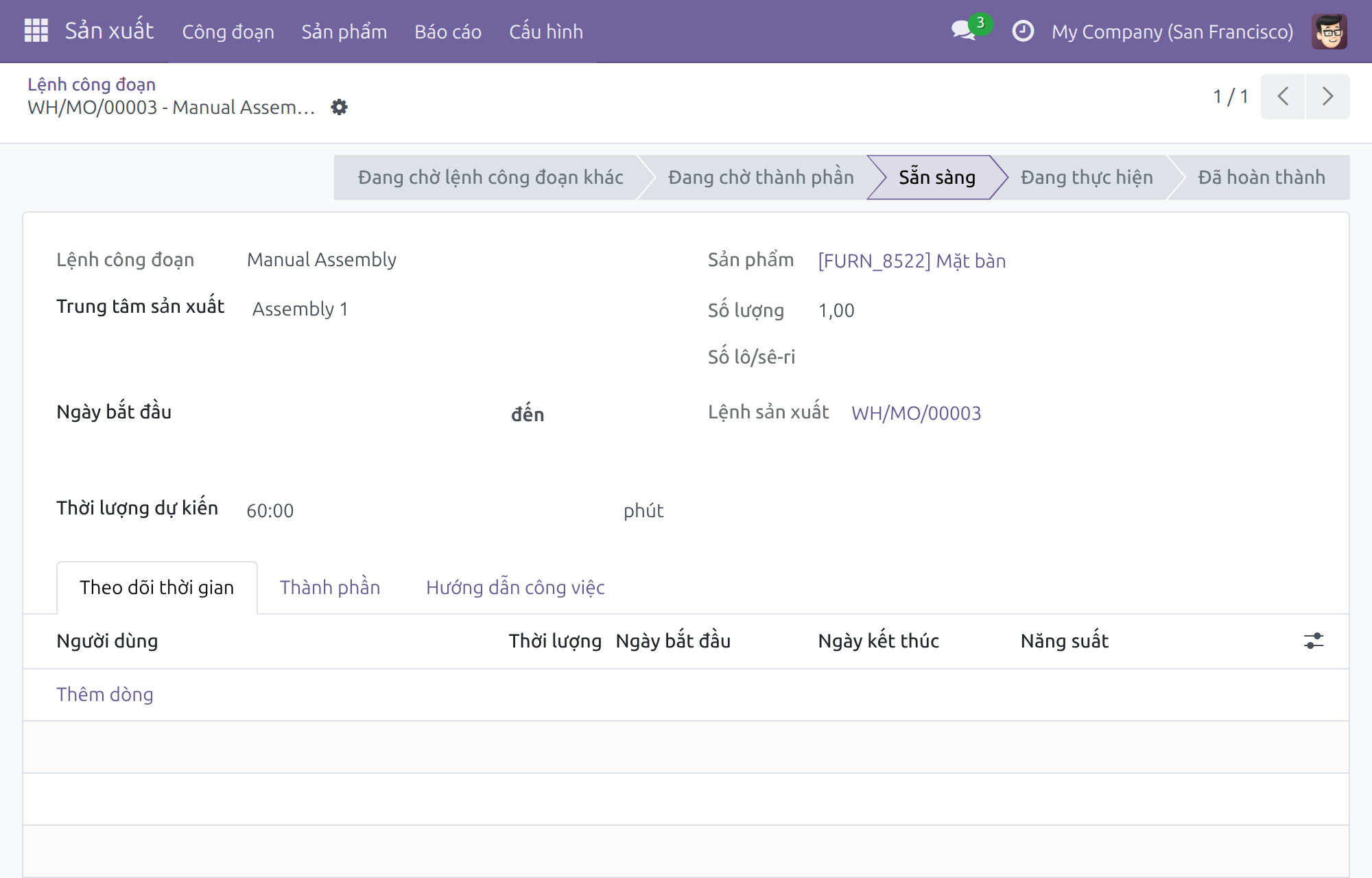The image size is (1372, 878).
Task: Switch to the Thành phần tab
Action: click(x=330, y=587)
